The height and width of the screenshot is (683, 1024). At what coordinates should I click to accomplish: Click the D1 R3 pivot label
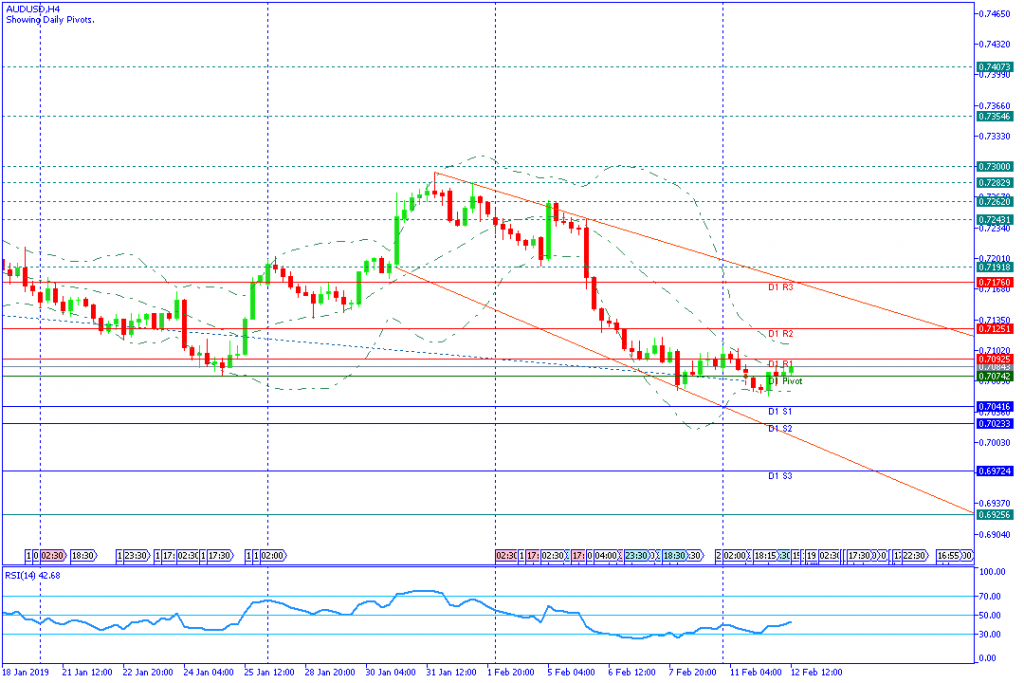(x=780, y=288)
